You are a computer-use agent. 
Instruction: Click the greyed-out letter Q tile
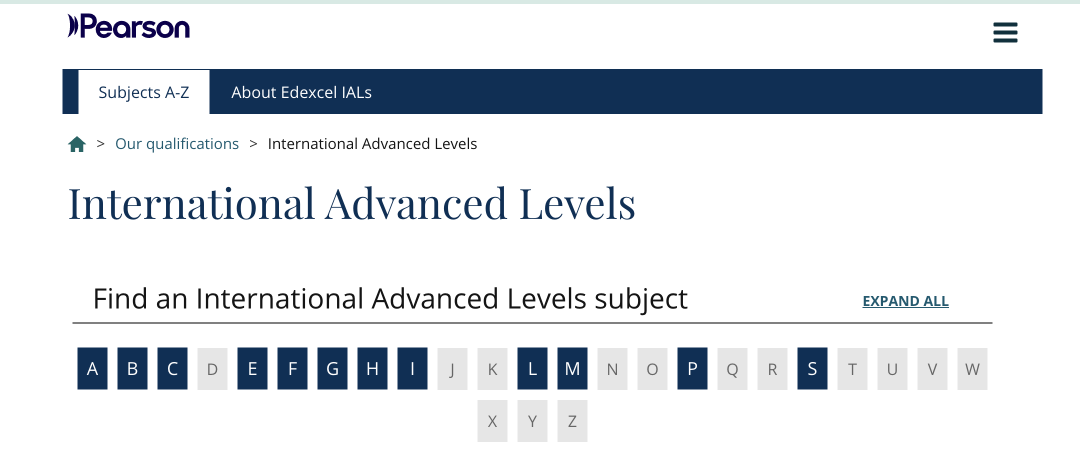[732, 368]
